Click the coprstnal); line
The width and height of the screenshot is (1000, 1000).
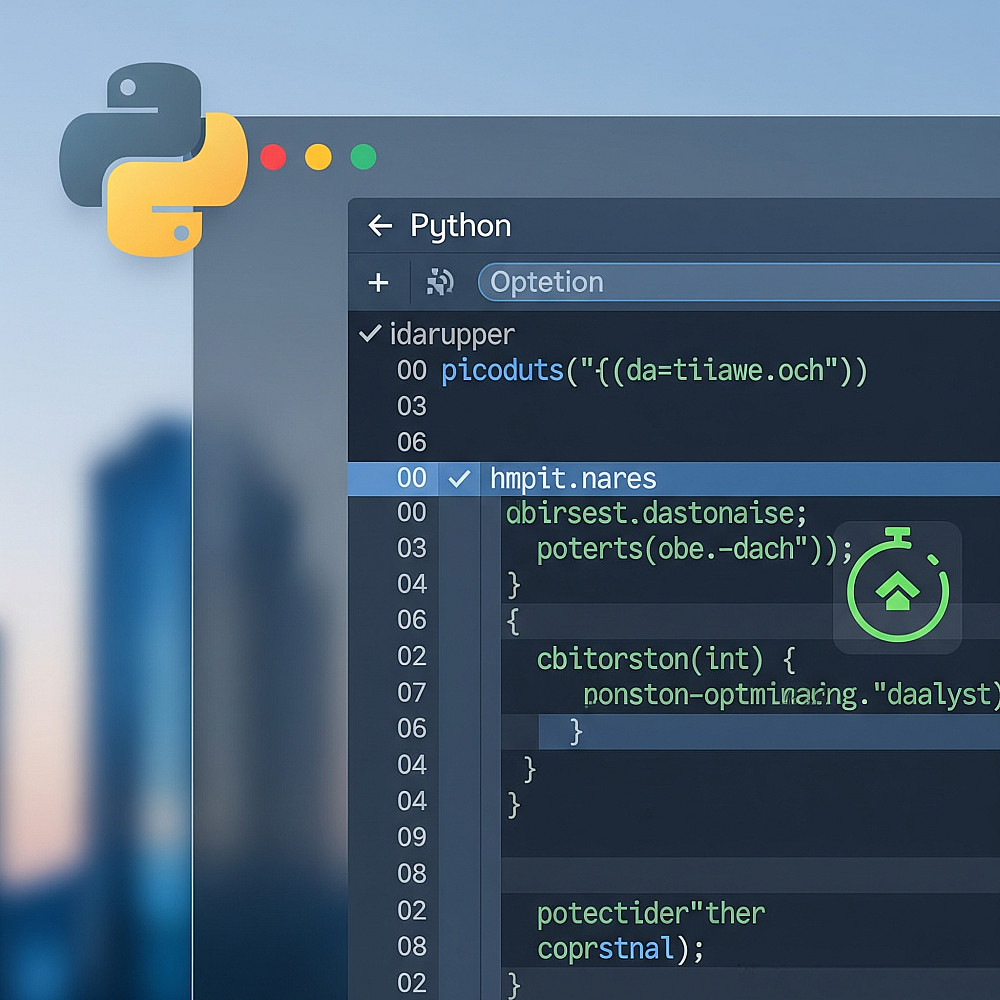tap(620, 950)
